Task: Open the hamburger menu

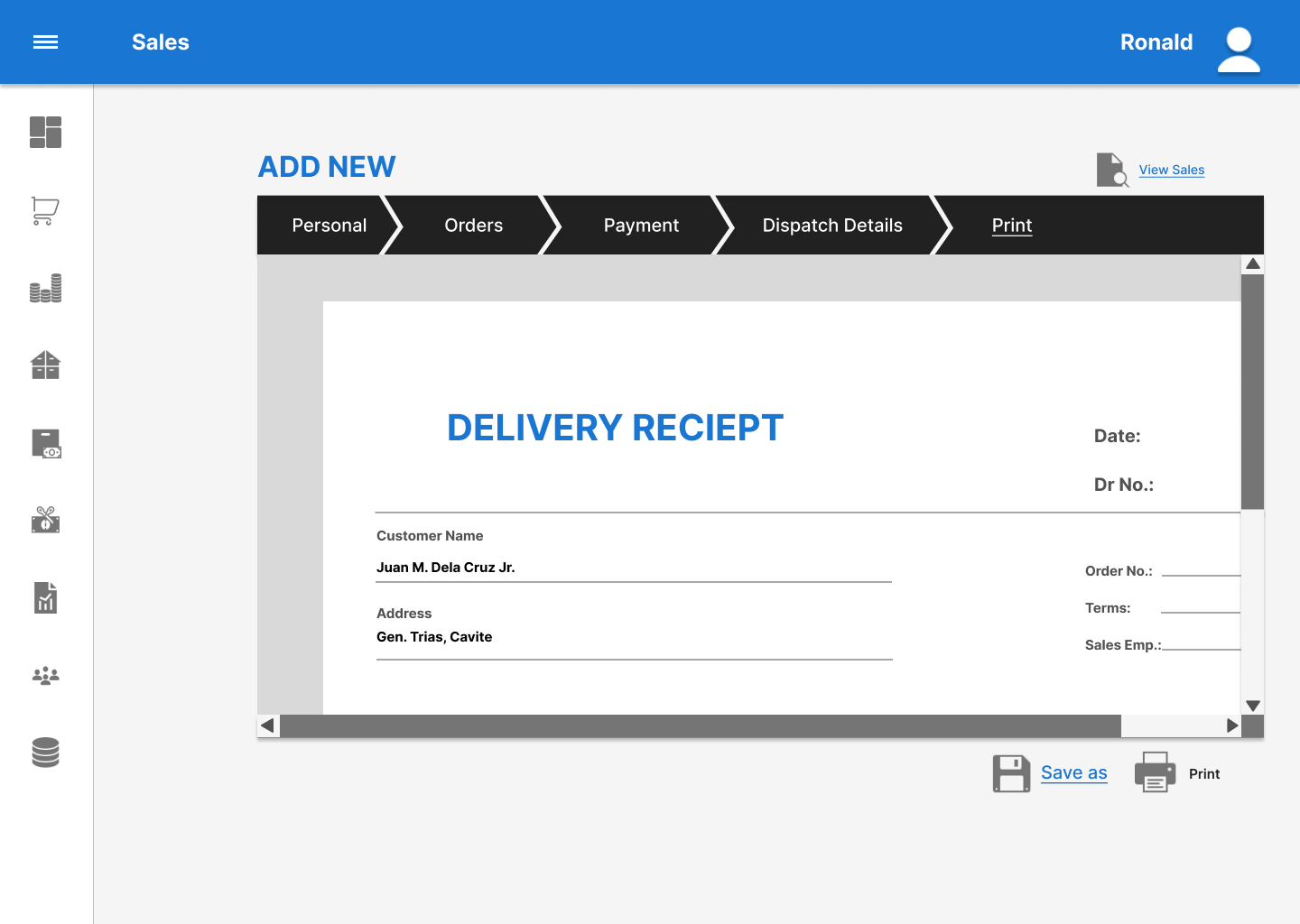Action: click(x=45, y=42)
